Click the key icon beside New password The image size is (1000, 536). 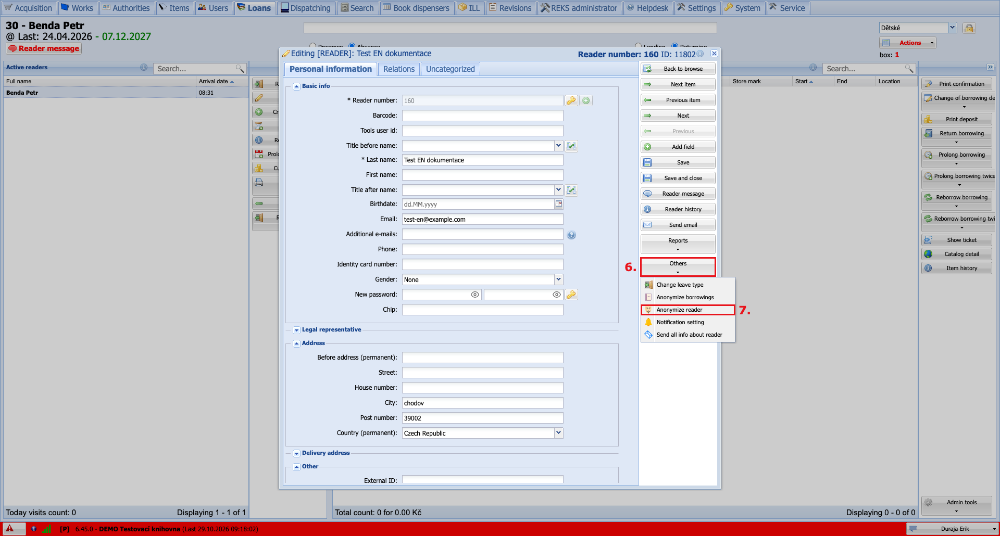coord(571,294)
